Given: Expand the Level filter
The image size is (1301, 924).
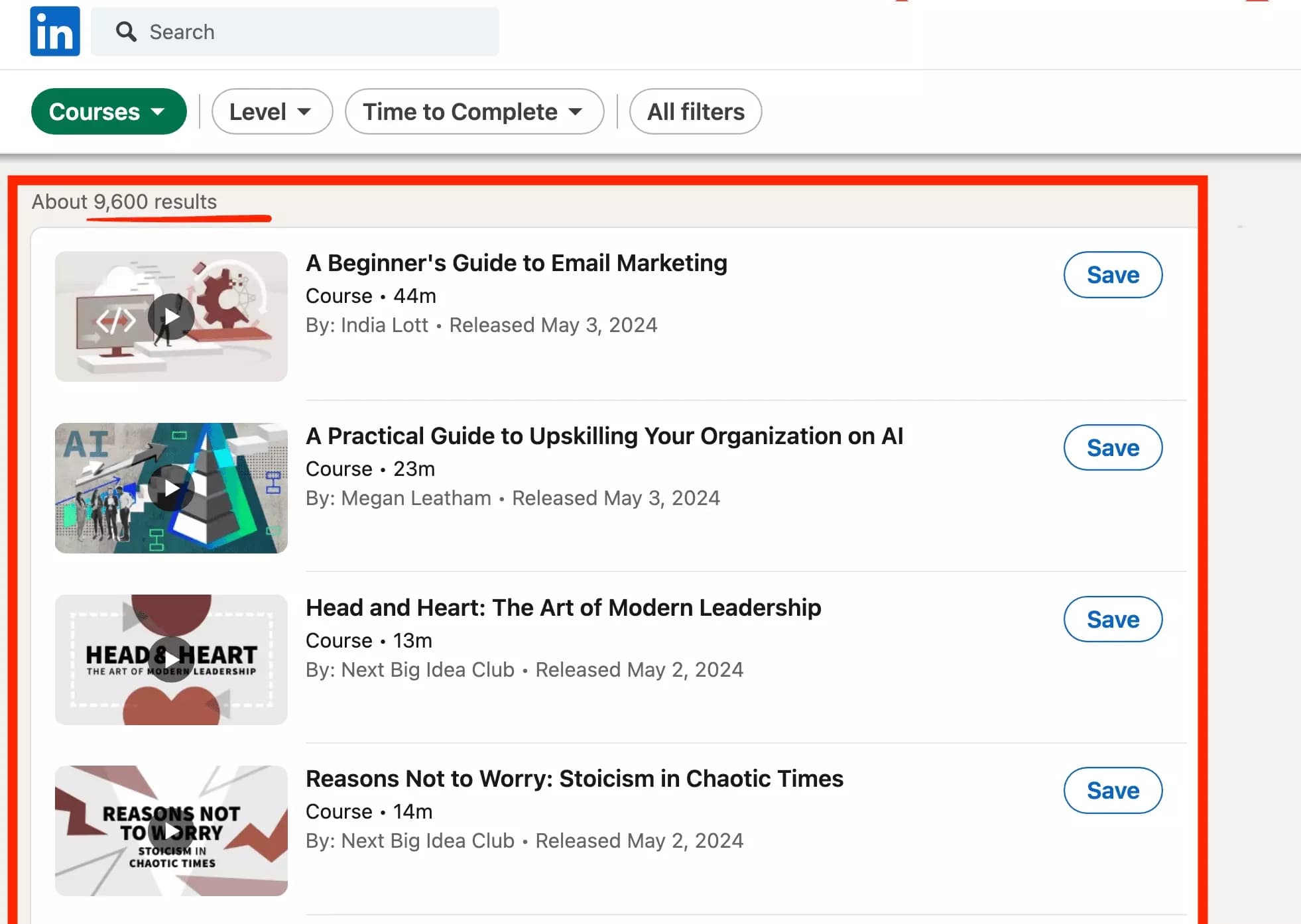Looking at the screenshot, I should point(271,111).
